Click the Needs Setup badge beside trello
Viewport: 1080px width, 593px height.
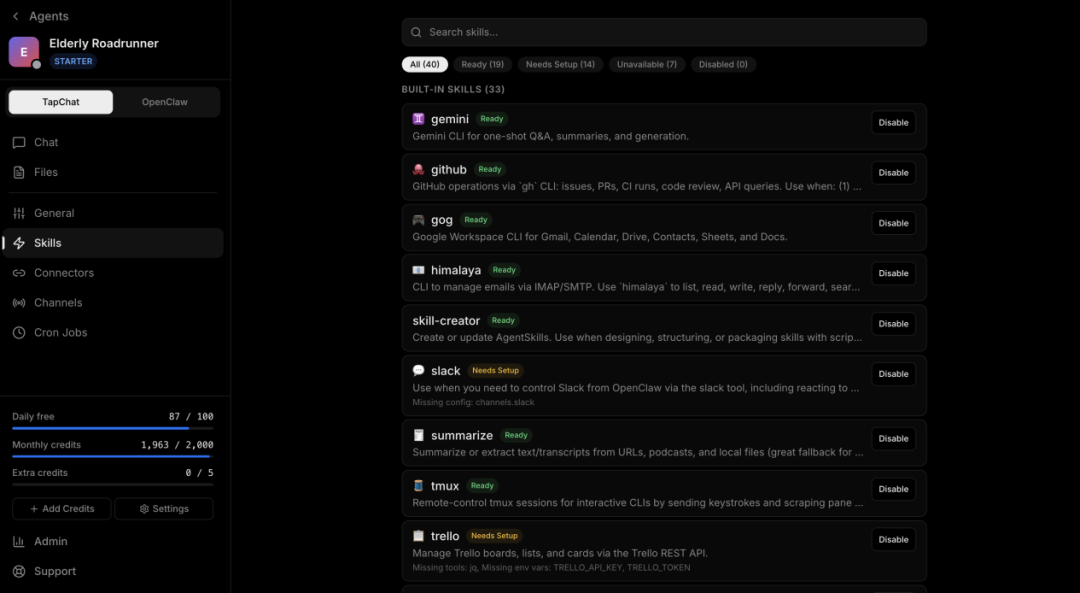pos(495,536)
